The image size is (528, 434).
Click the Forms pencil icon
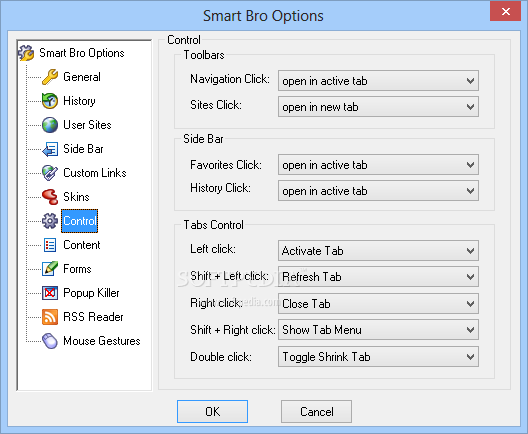(x=50, y=269)
